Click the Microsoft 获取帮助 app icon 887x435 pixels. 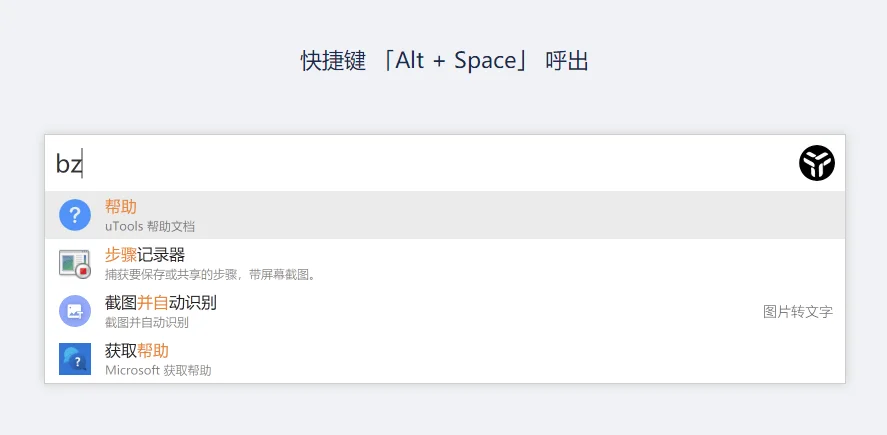click(75, 359)
